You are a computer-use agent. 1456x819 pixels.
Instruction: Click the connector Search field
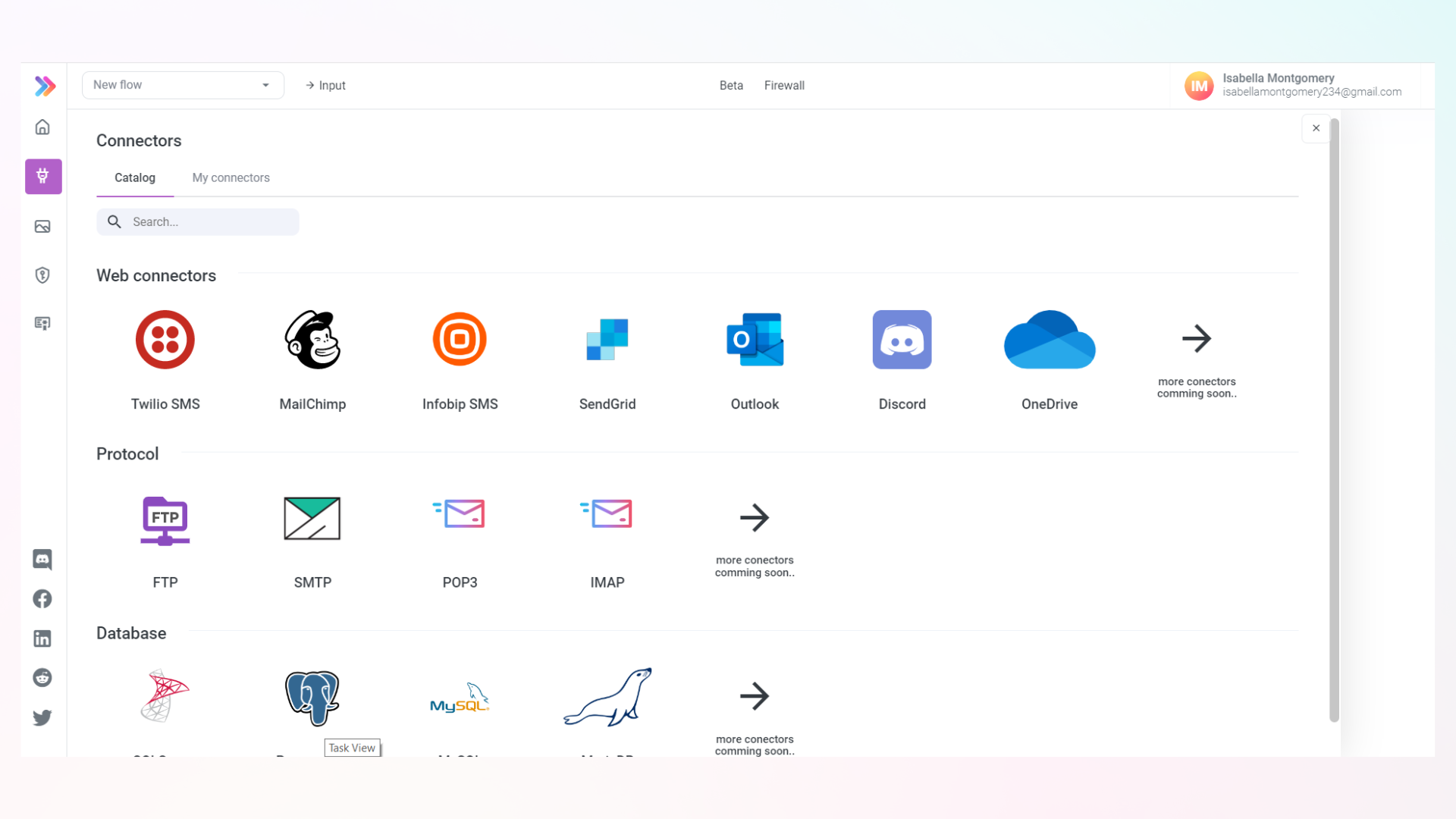198,222
